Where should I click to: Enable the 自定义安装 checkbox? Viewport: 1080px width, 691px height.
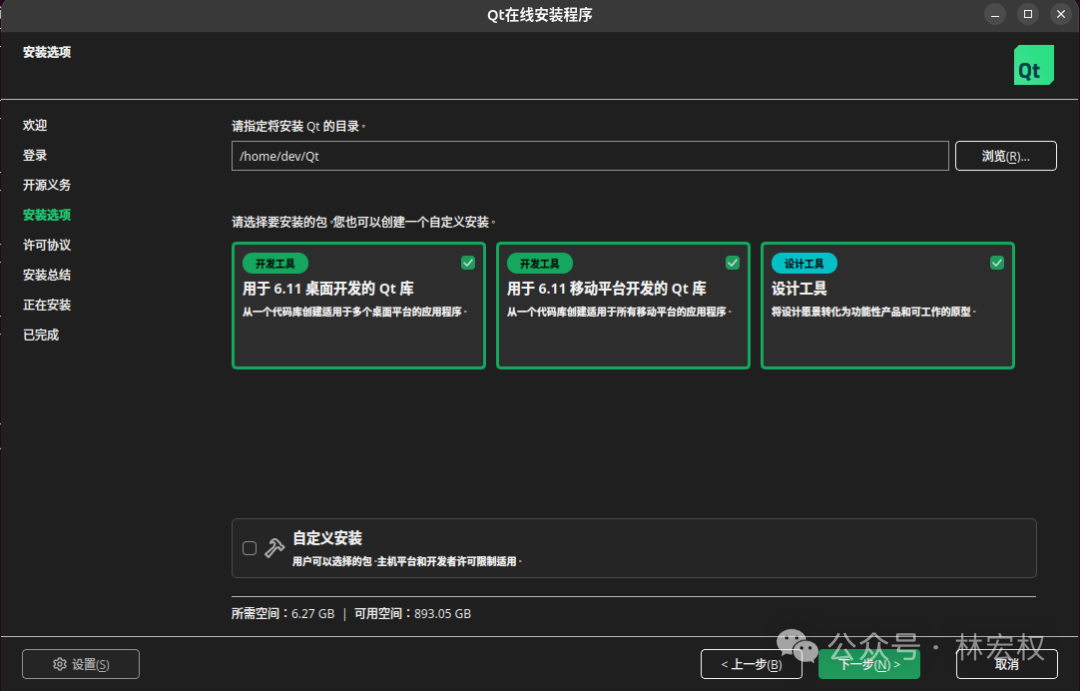point(249,548)
